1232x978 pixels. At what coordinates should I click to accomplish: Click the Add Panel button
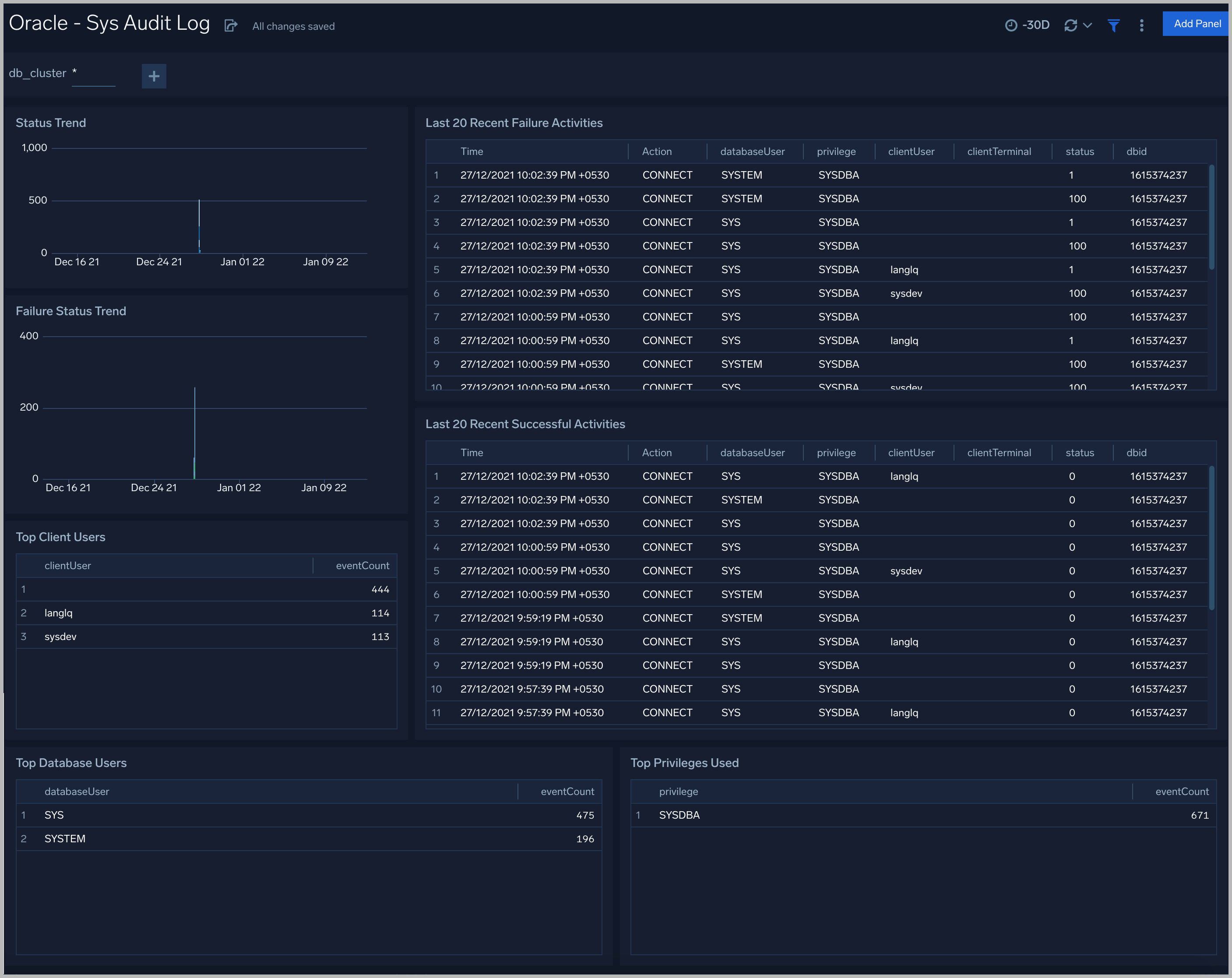[x=1195, y=24]
